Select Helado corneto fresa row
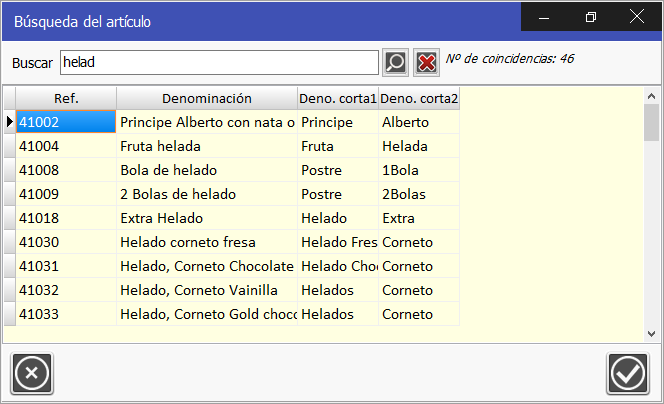Image resolution: width=664 pixels, height=404 pixels. point(206,242)
